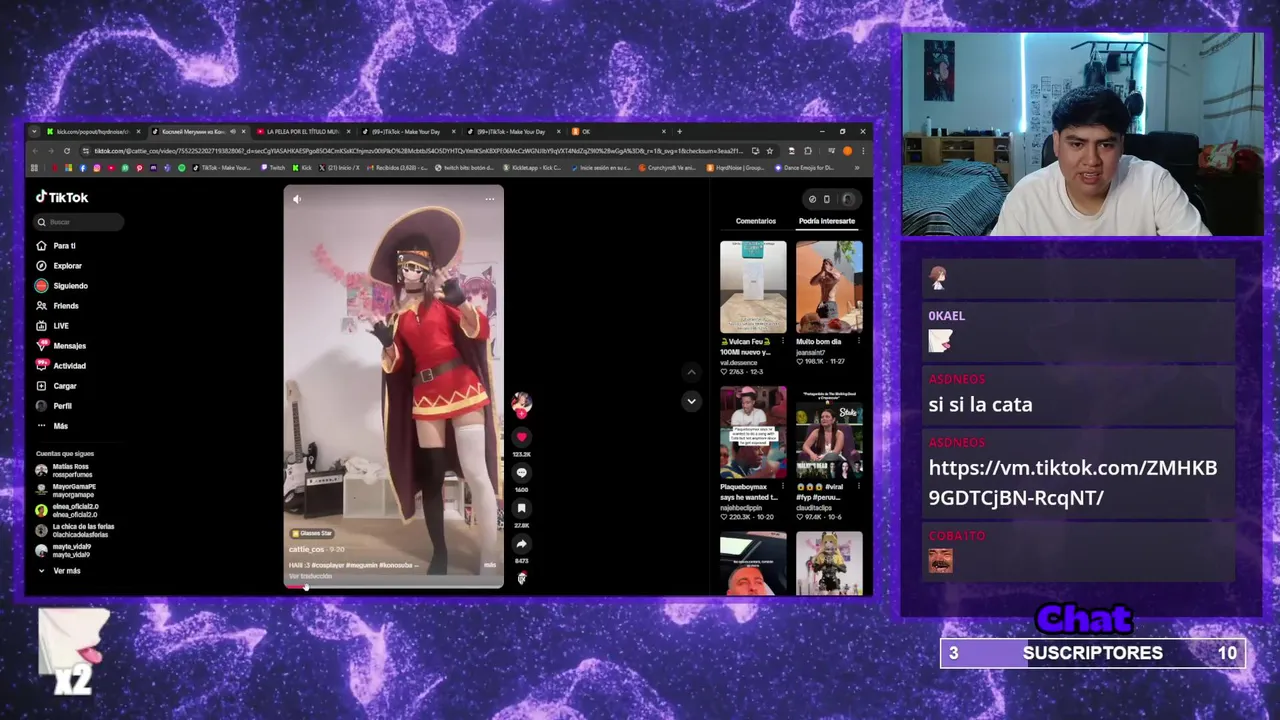This screenshot has width=1280, height=720.
Task: Open the Siguiendo feed
Action: pos(62,286)
